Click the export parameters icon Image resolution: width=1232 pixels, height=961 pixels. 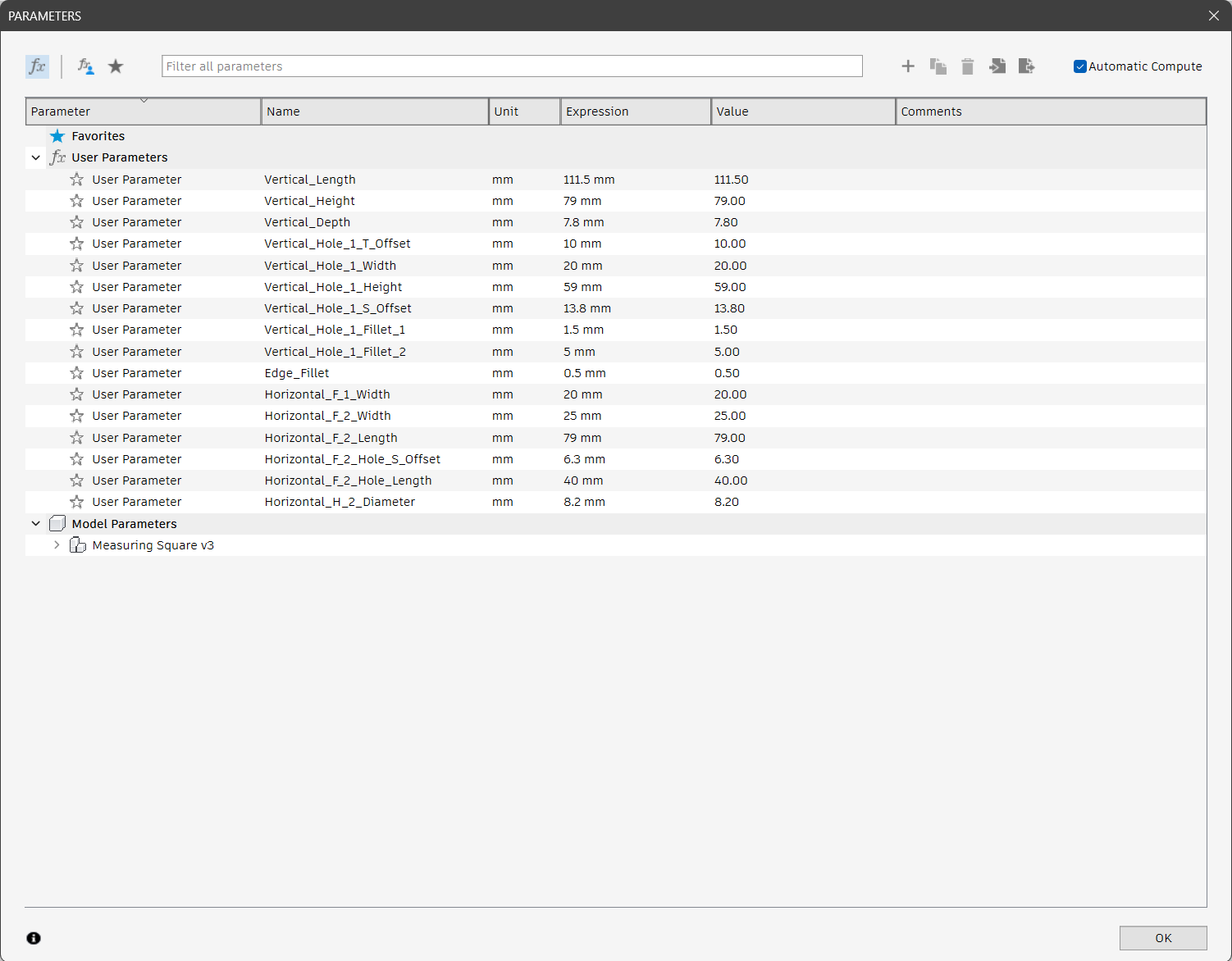tap(1026, 66)
